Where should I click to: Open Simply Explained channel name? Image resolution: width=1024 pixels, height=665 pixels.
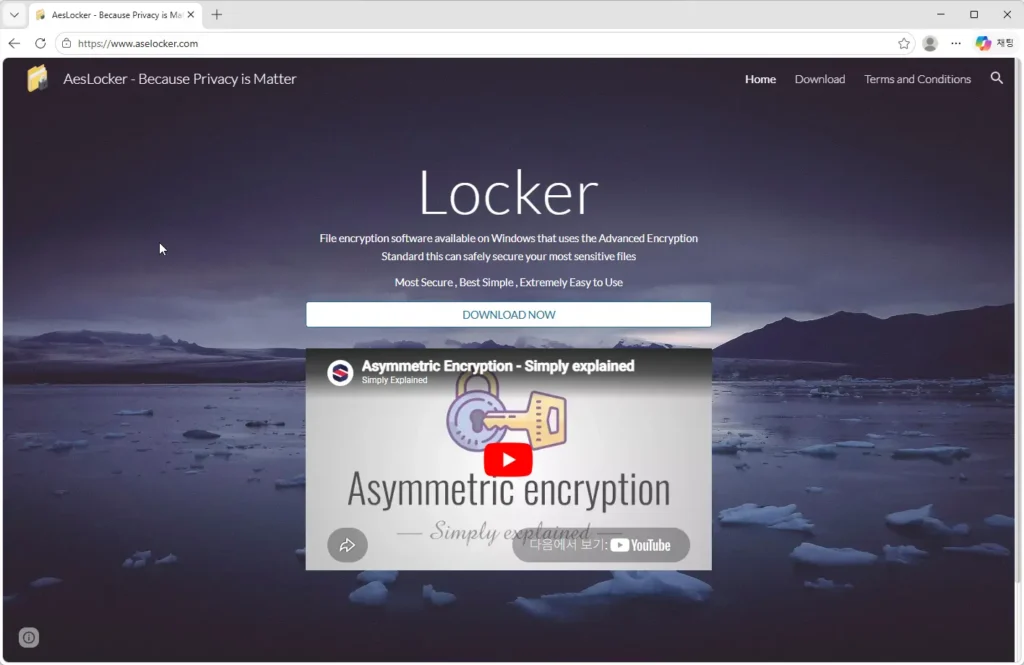coord(394,380)
